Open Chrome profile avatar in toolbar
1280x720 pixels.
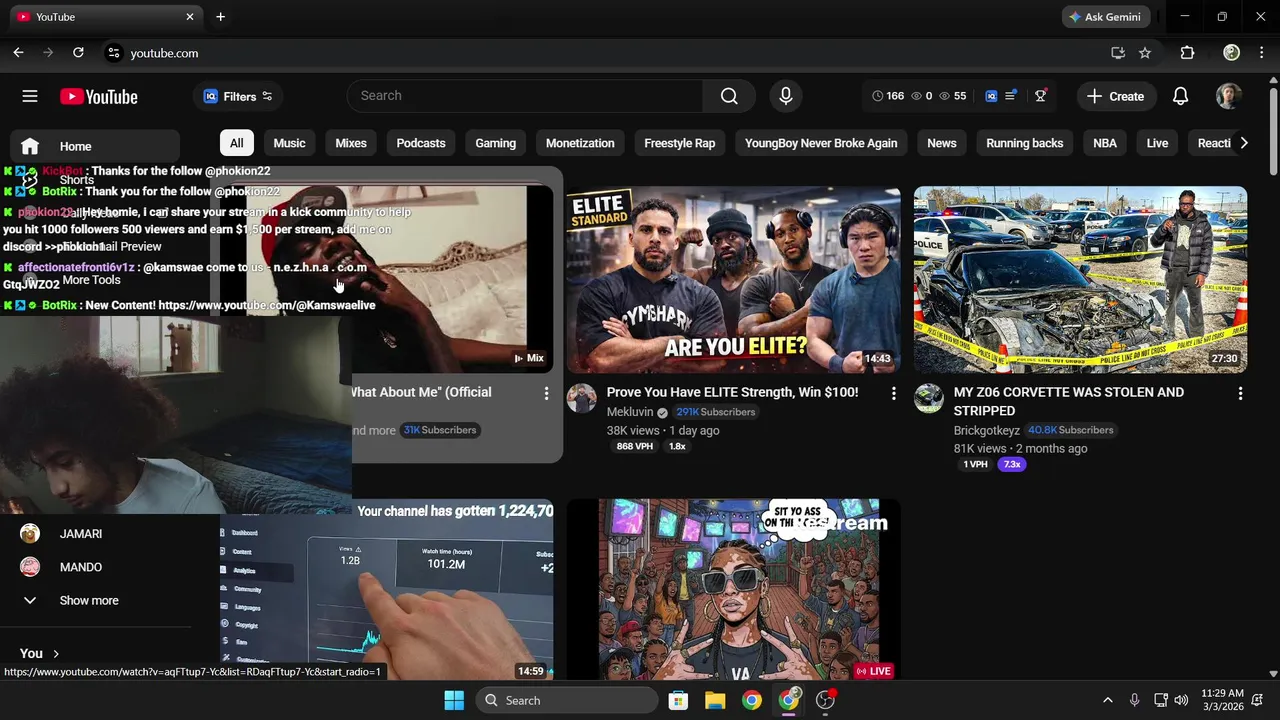tap(1232, 53)
